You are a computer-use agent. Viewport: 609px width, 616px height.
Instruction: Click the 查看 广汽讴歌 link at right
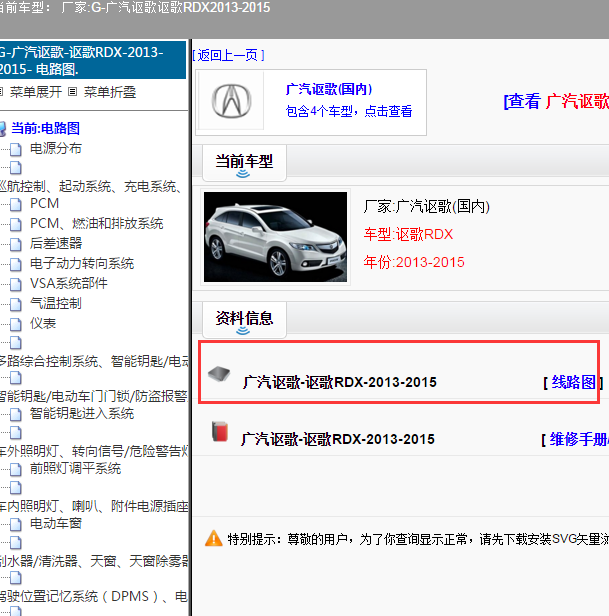(x=556, y=101)
